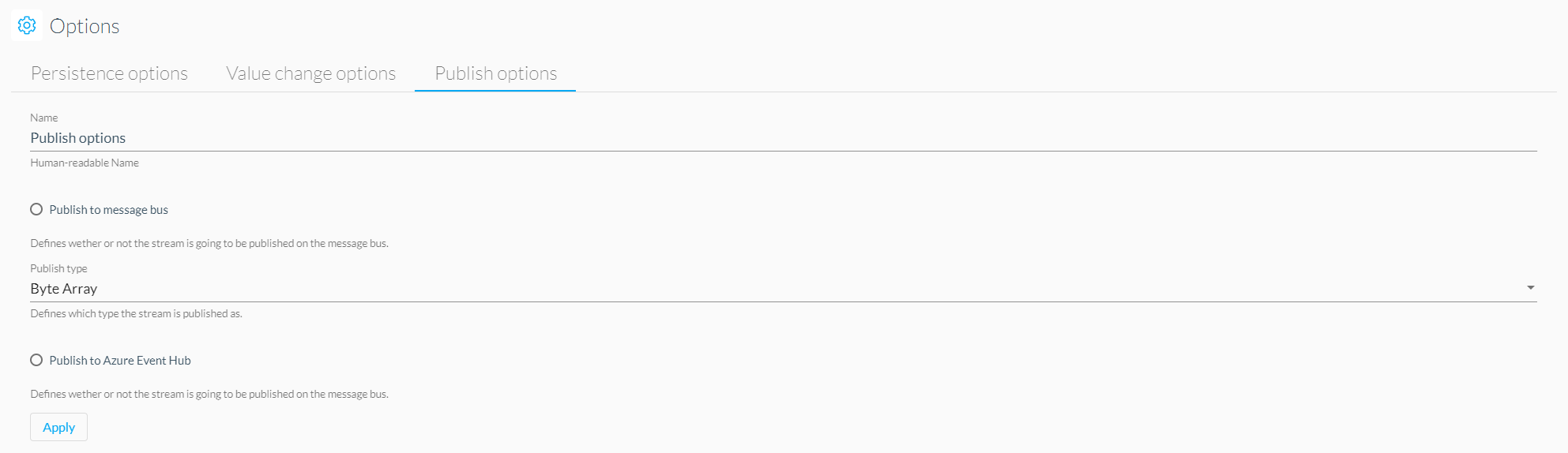The image size is (1568, 453).
Task: Apply the publish options
Action: coord(58,427)
